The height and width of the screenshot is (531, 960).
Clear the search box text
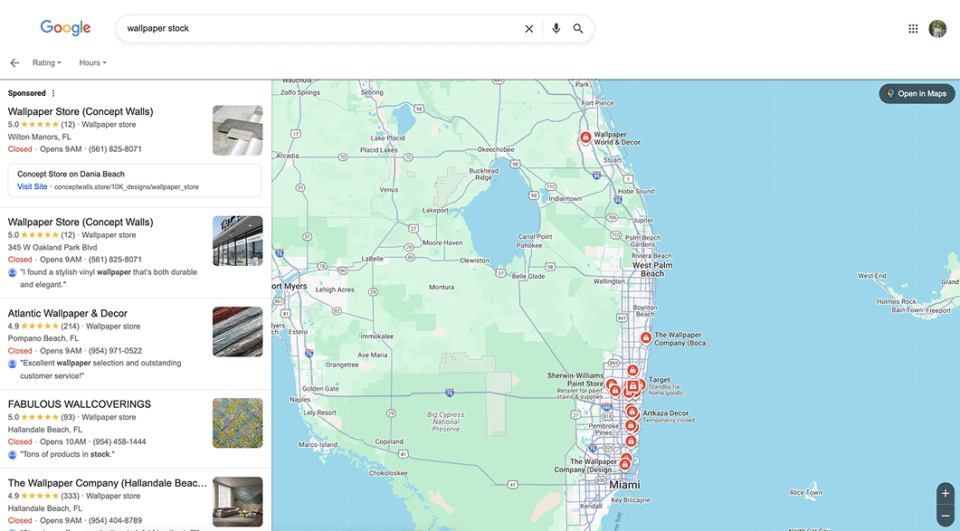529,29
